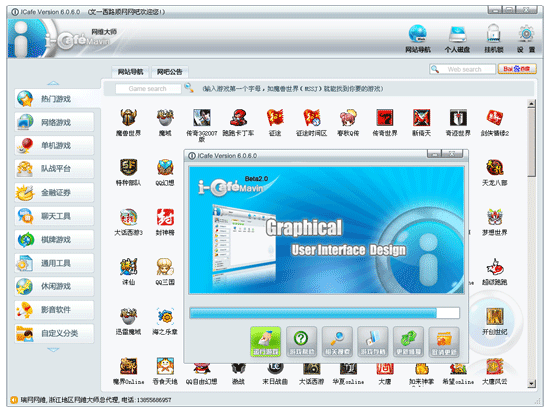Launch the 梦想世界 game

coord(495,217)
